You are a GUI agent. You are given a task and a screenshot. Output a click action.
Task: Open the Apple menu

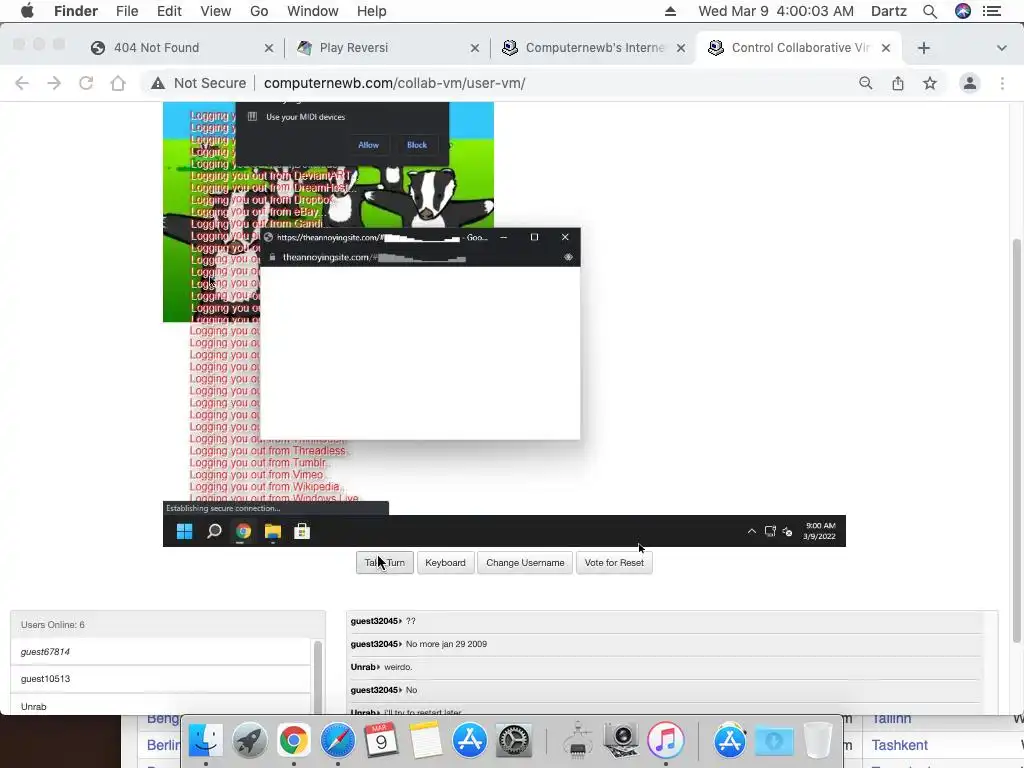[x=27, y=11]
